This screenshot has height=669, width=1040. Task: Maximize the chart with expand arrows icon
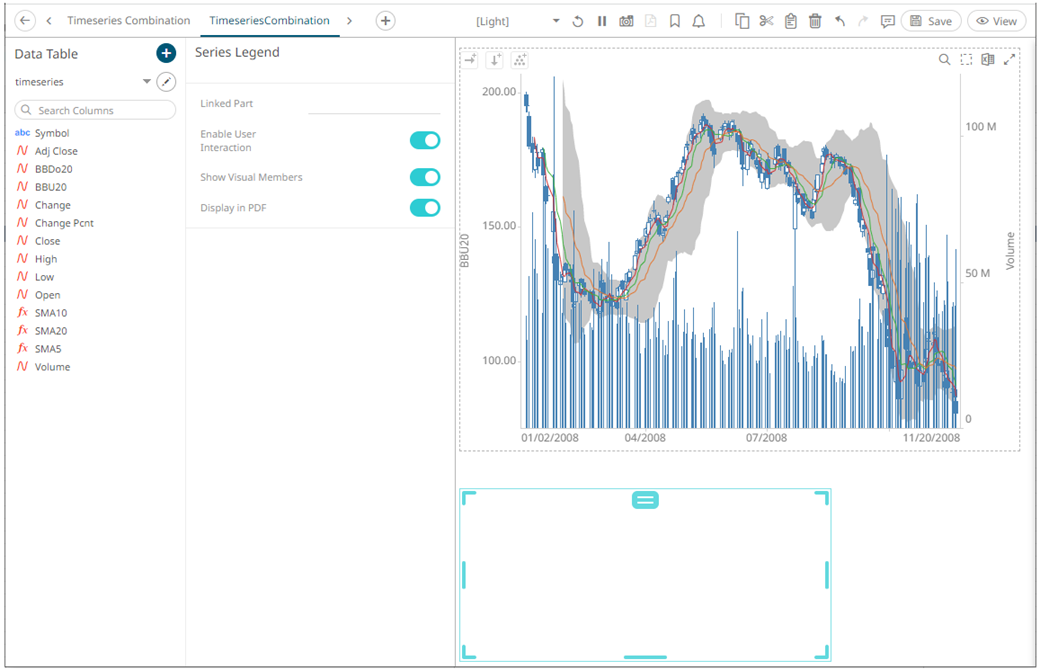tap(1010, 60)
